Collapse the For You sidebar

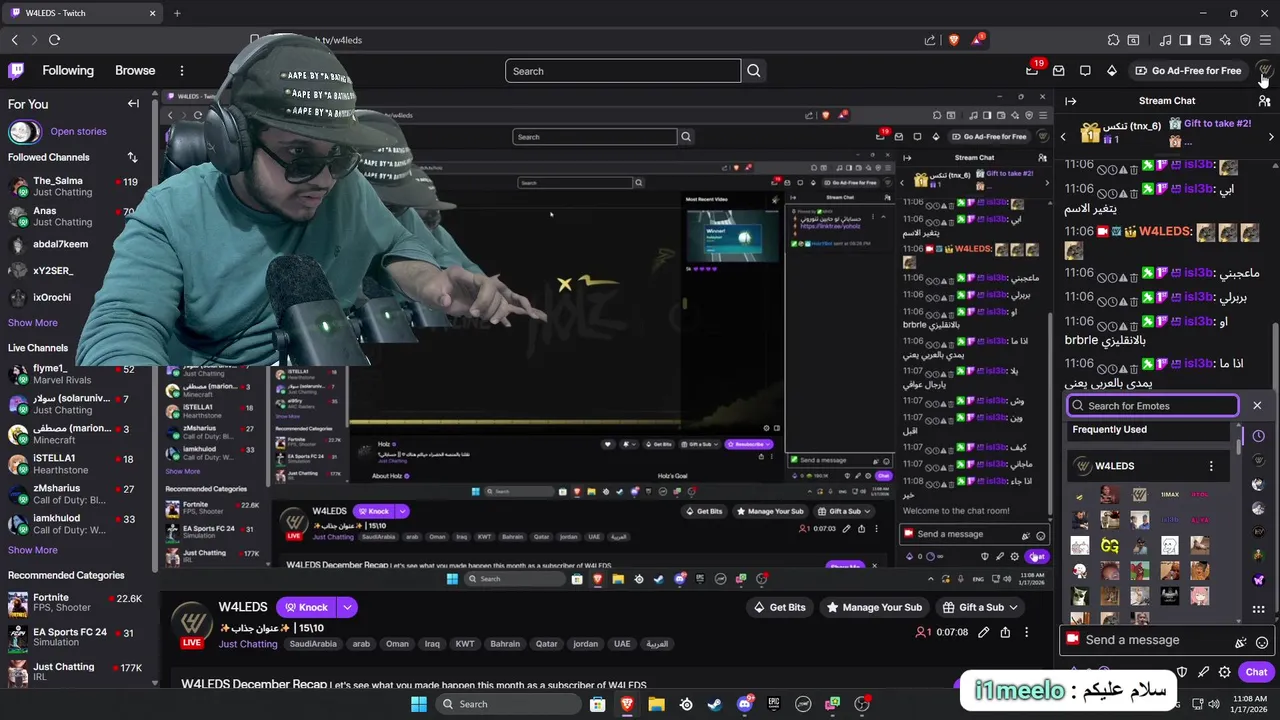133,104
